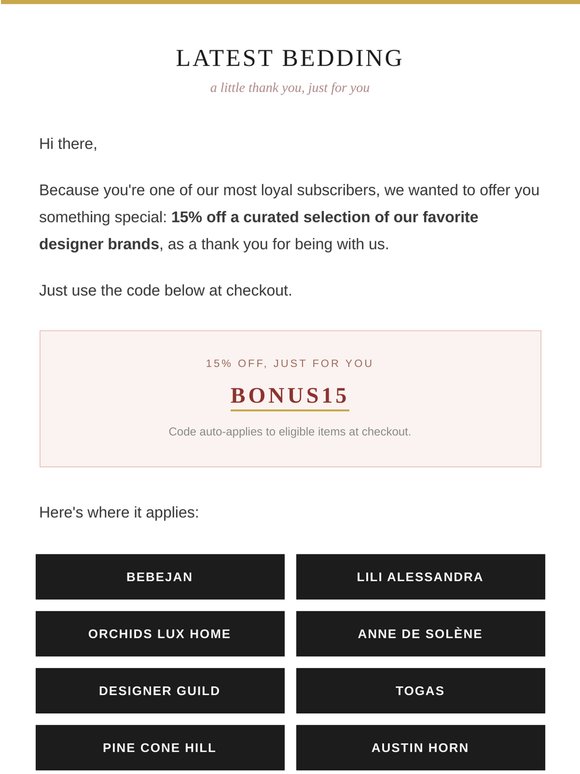Click the 'Code auto-applies to eligible items' note
The width and height of the screenshot is (580, 774).
coord(290,431)
